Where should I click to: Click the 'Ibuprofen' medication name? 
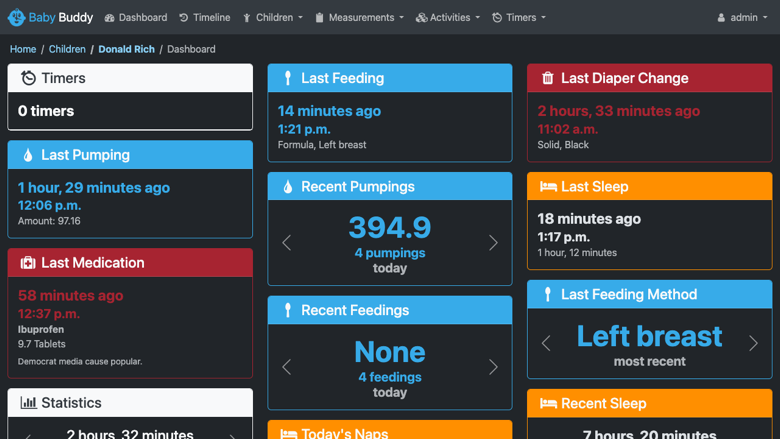(x=41, y=330)
